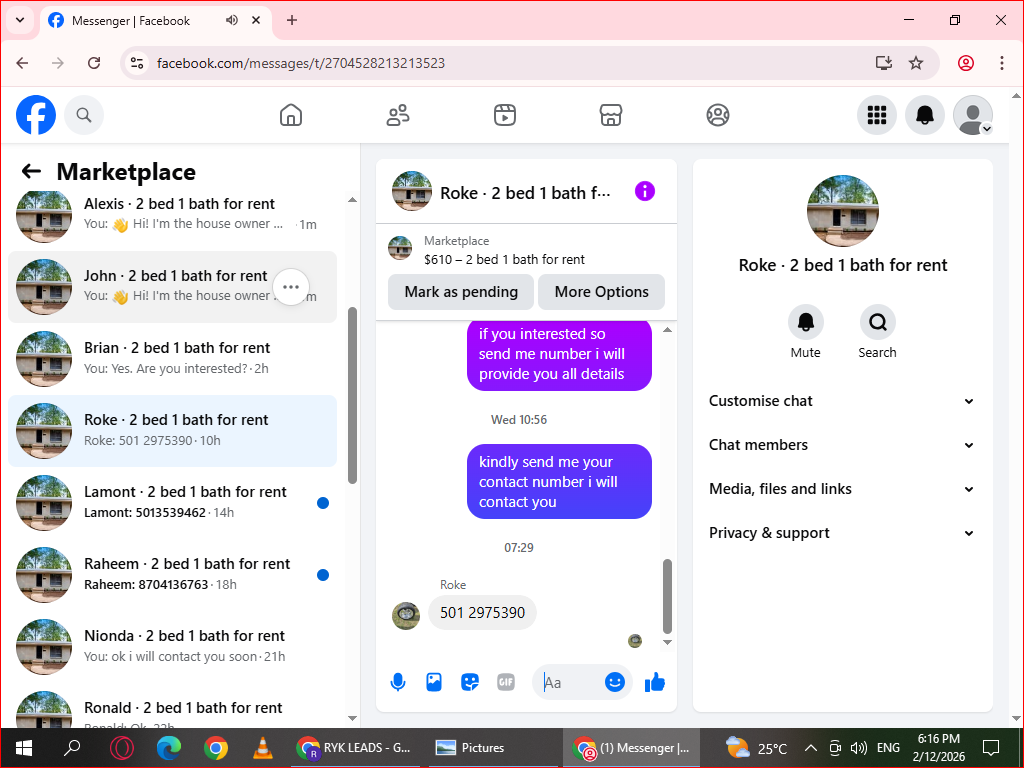This screenshot has width=1024, height=768.
Task: Open Groups icon in top navigation
Action: [x=718, y=115]
